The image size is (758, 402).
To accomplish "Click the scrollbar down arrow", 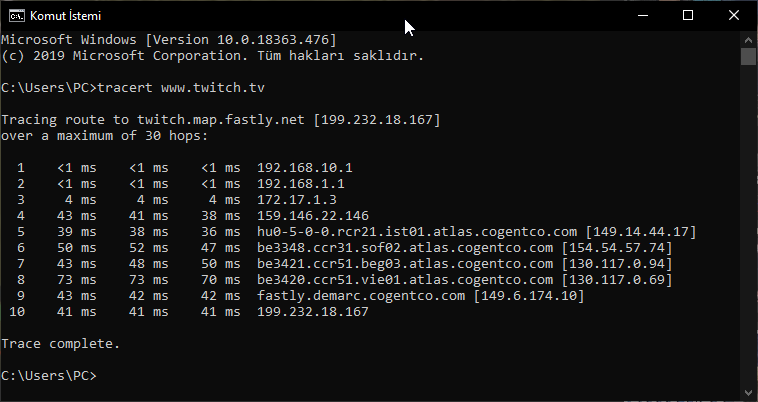I will tap(748, 393).
